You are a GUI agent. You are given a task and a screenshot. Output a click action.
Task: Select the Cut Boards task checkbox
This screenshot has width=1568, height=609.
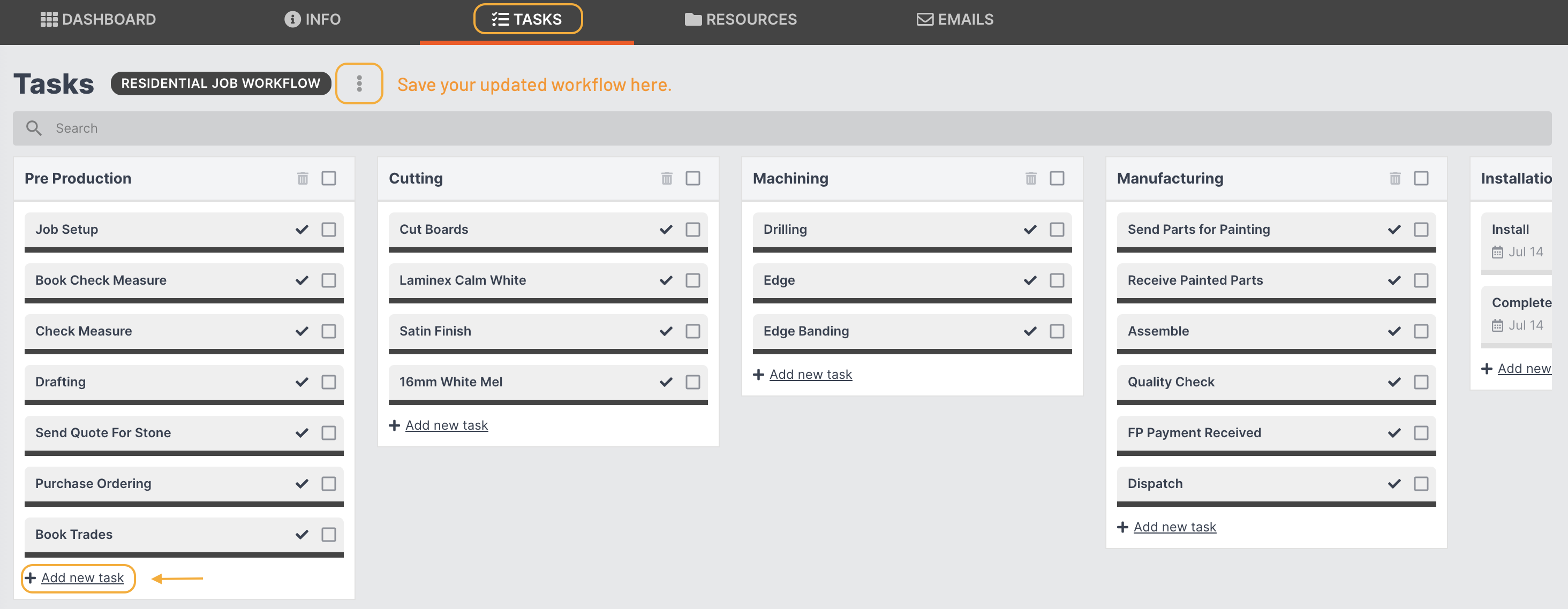pos(693,230)
